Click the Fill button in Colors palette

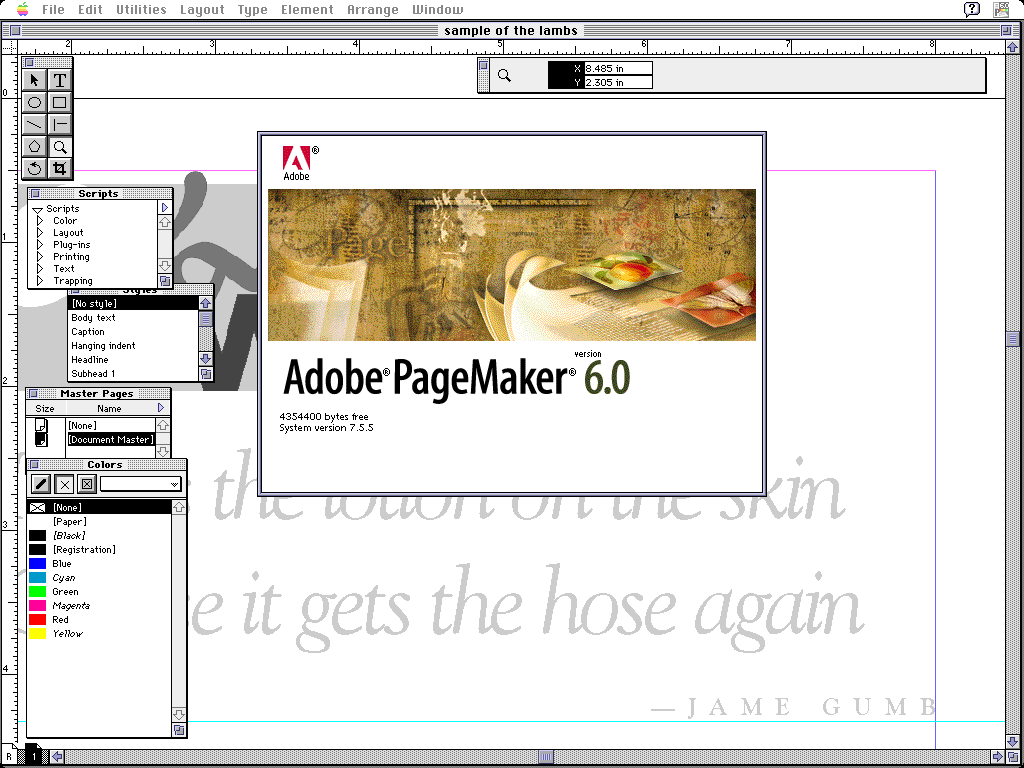(x=64, y=484)
